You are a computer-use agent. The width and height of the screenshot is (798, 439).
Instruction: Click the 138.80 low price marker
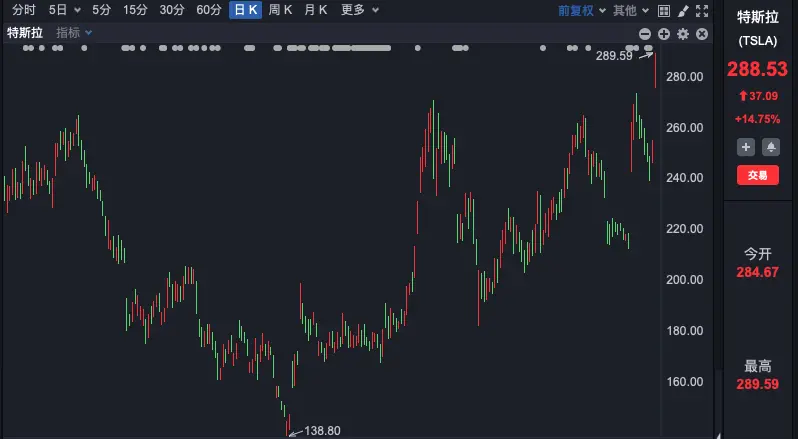pyautogui.click(x=322, y=431)
